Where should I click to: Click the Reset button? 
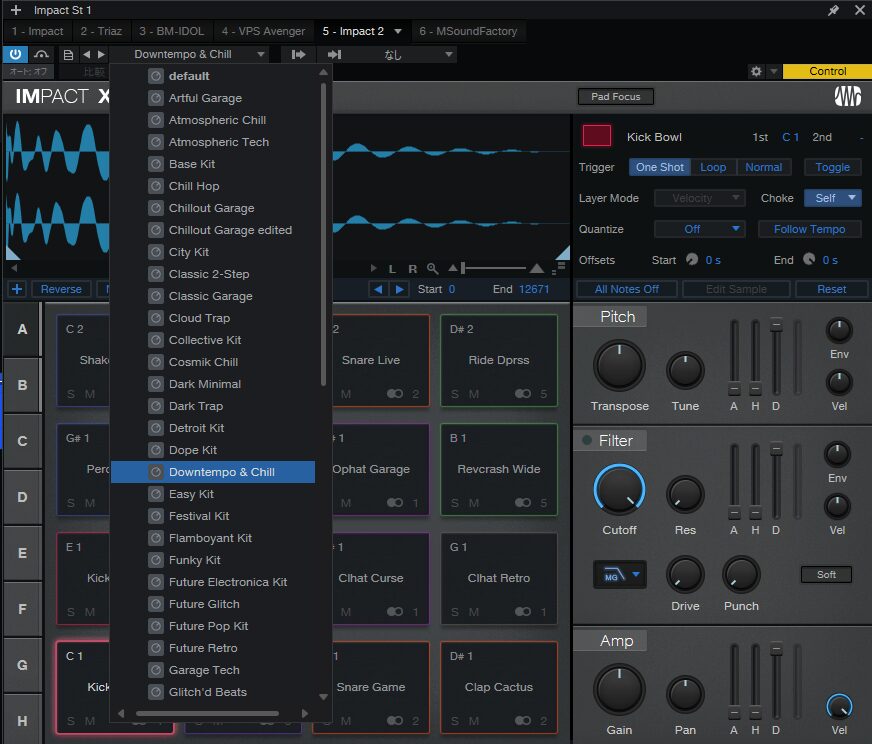831,289
